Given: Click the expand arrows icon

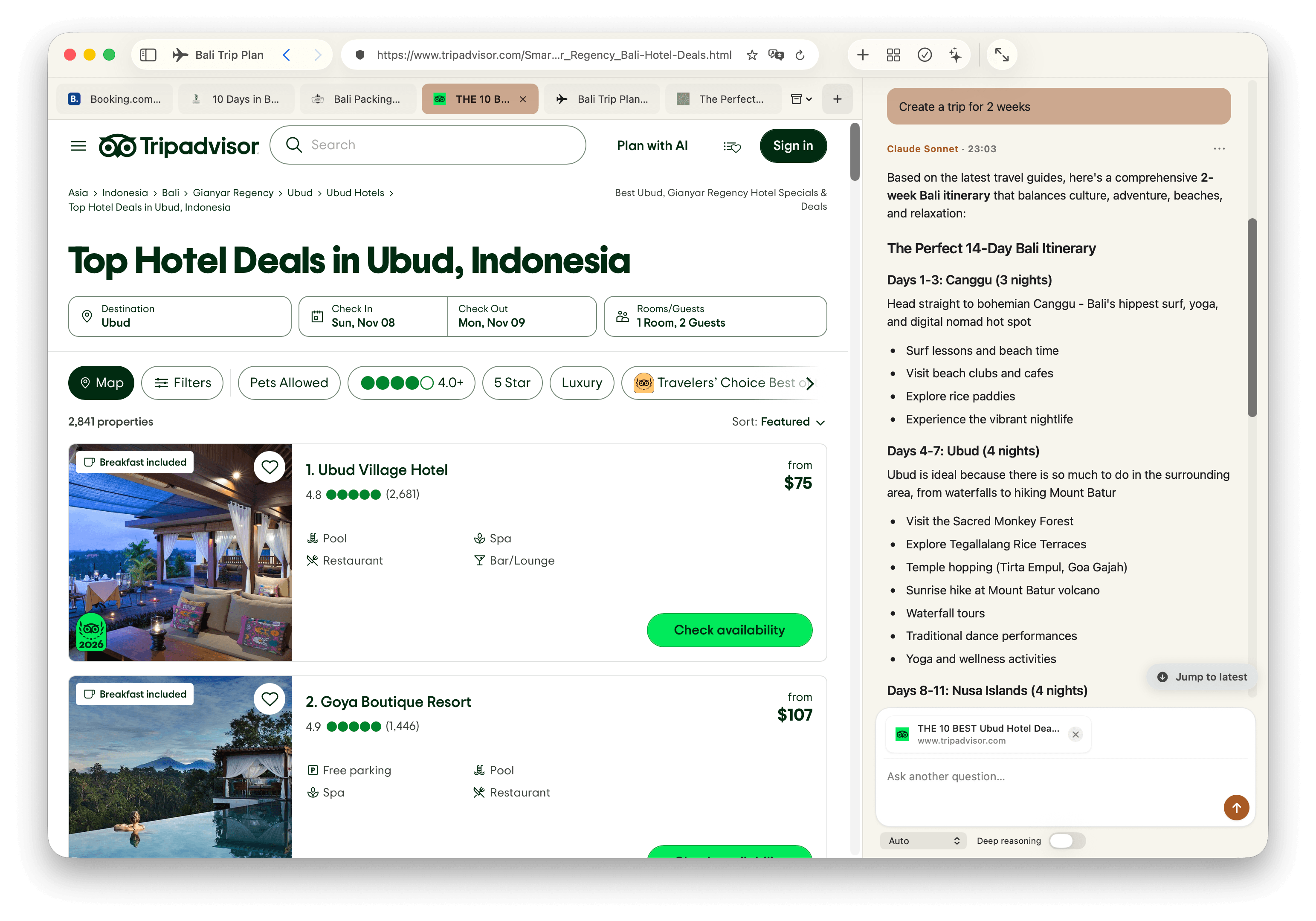Looking at the screenshot, I should [x=1001, y=55].
